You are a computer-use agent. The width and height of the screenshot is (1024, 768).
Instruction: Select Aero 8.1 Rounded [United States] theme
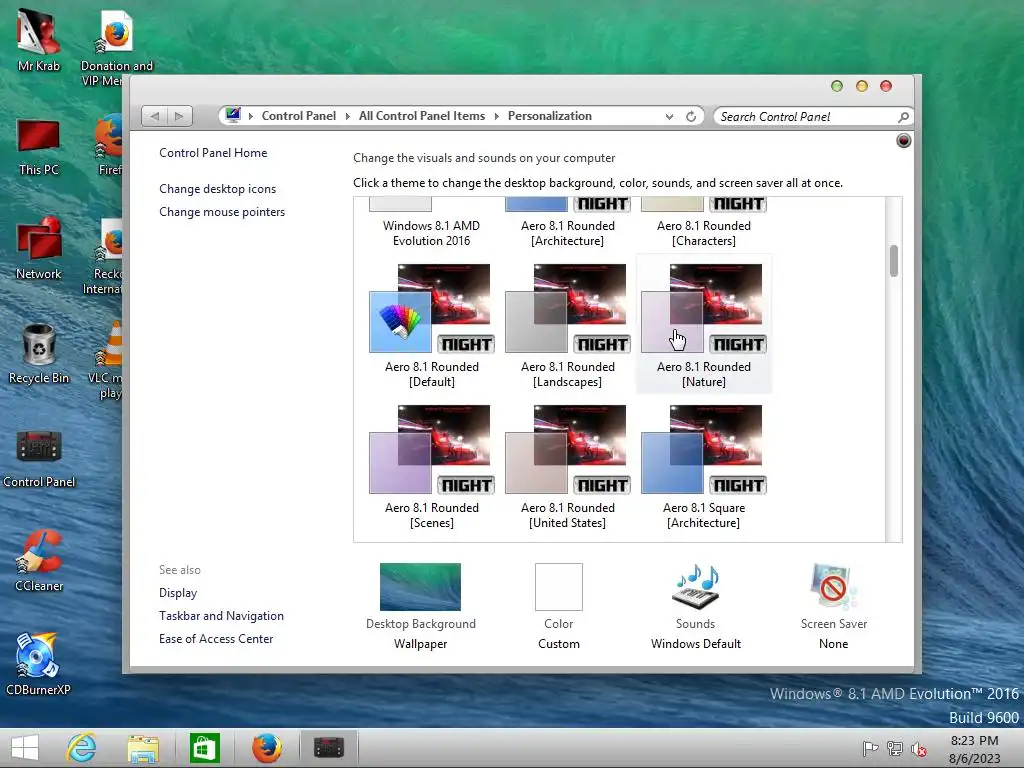(568, 466)
